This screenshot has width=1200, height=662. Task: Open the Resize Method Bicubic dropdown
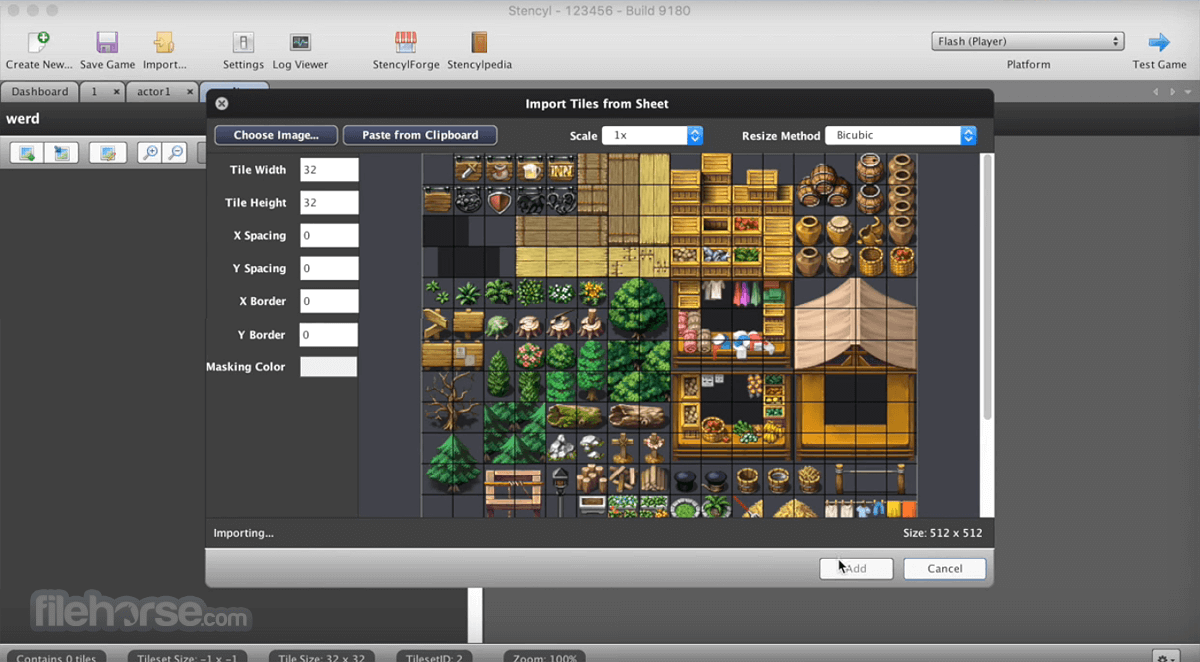coord(900,135)
